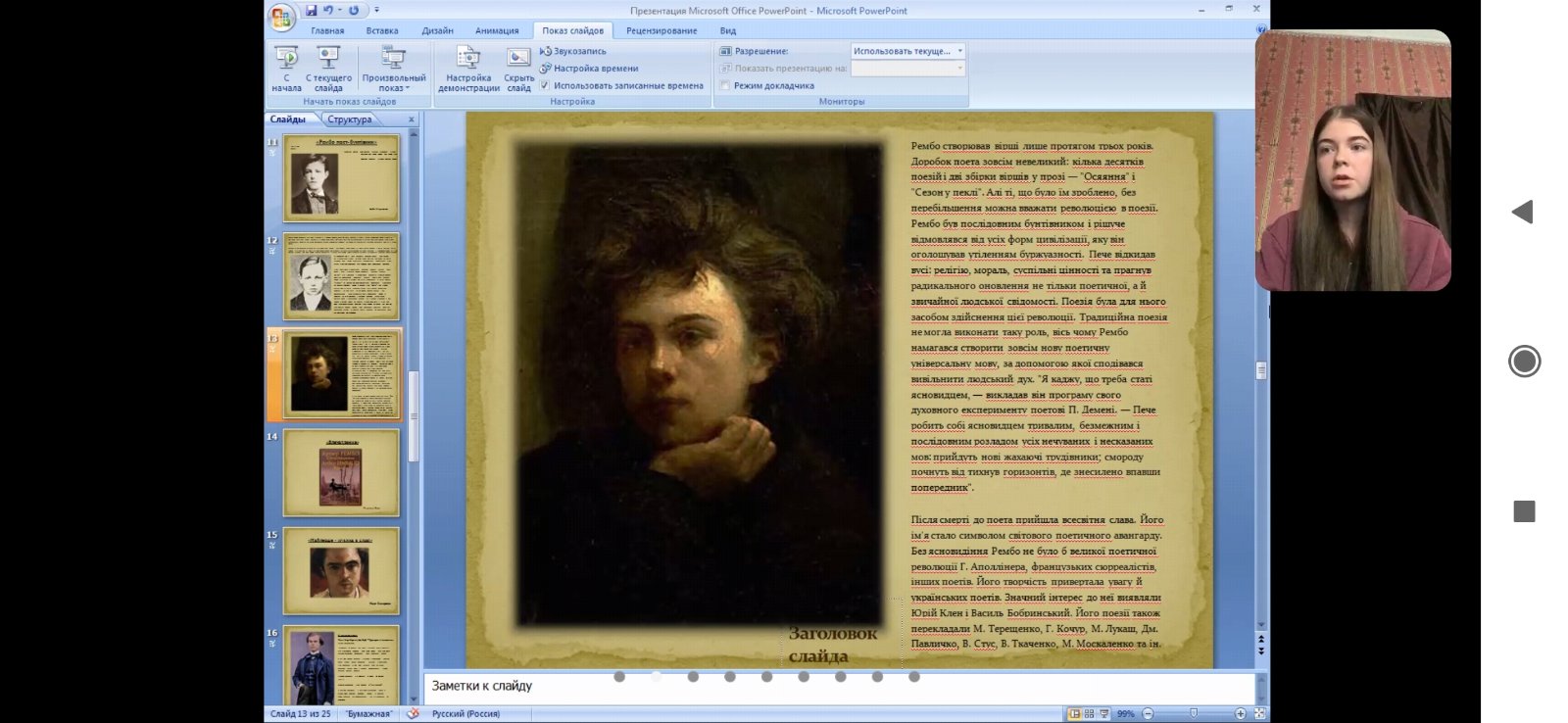The width and height of the screenshot is (1568, 723).
Task: Select slide 12 thumbnail
Action: tap(341, 276)
